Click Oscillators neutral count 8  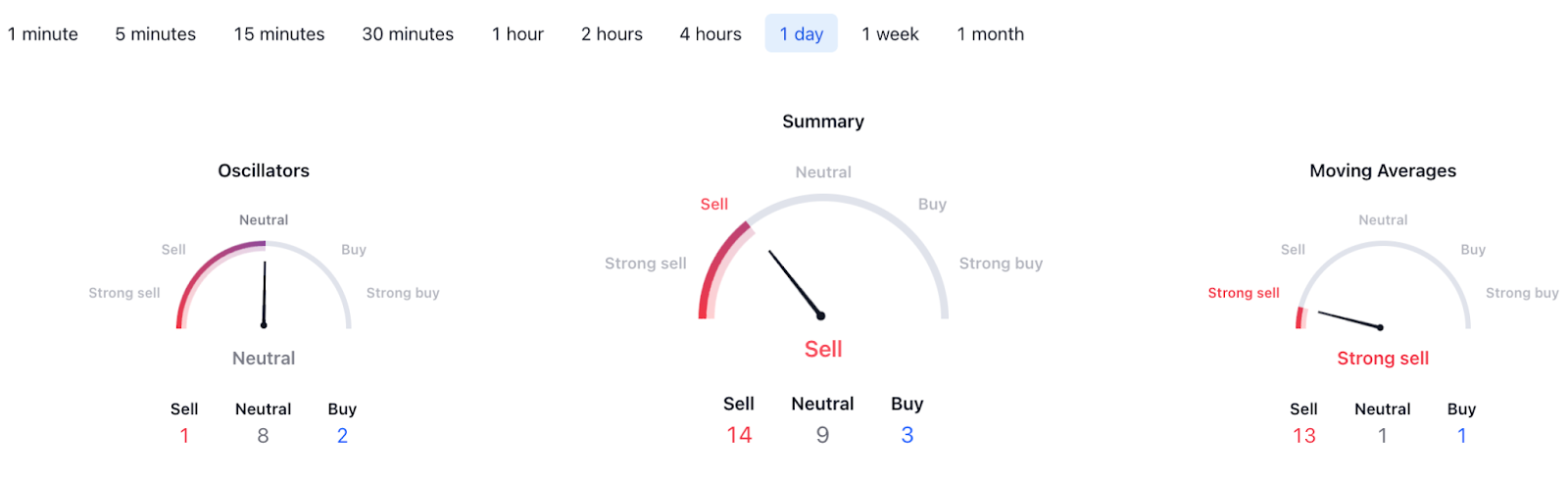[x=263, y=436]
